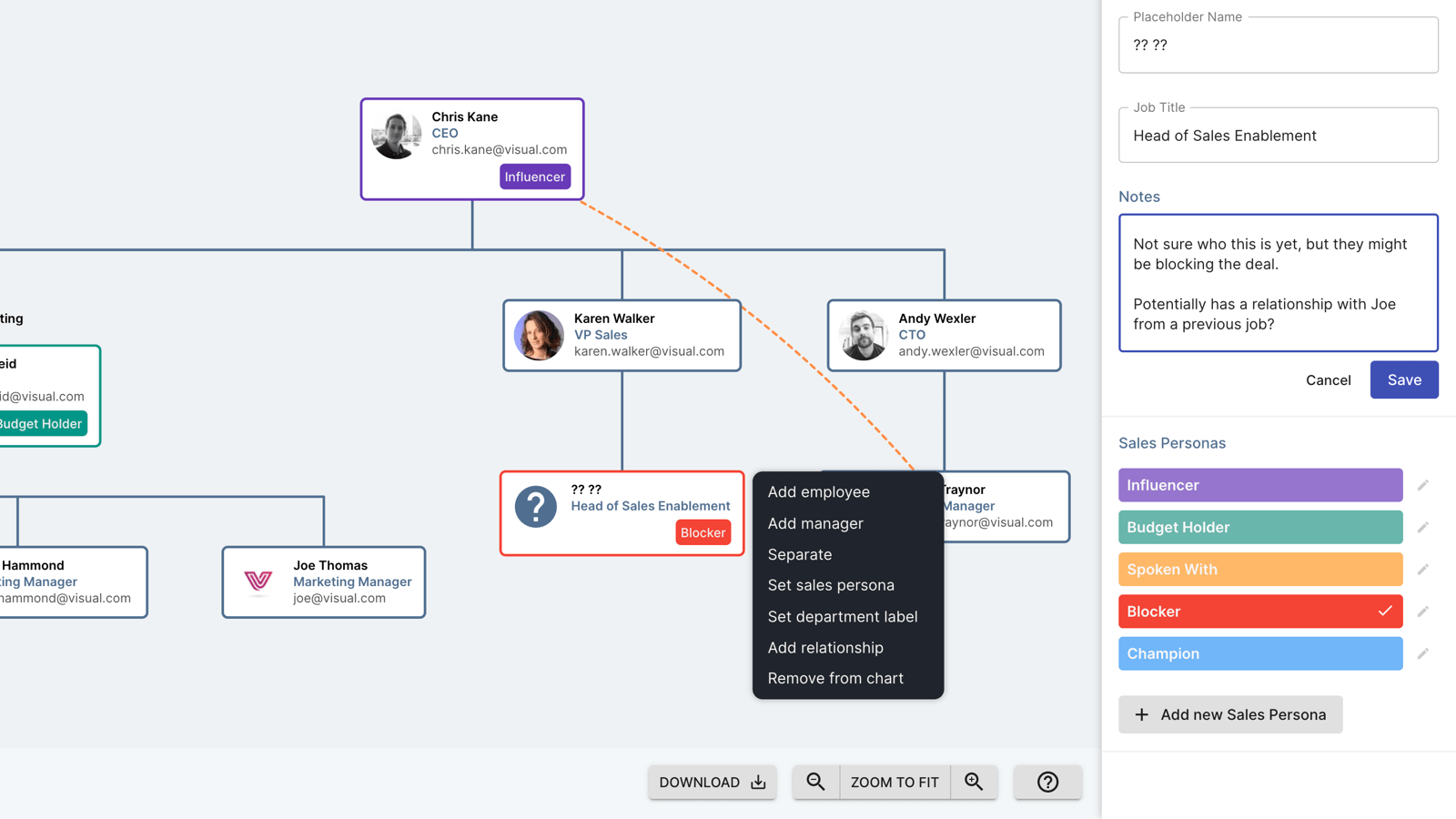Image resolution: width=1456 pixels, height=819 pixels.
Task: Edit the Champion persona pencil icon
Action: pos(1422,652)
